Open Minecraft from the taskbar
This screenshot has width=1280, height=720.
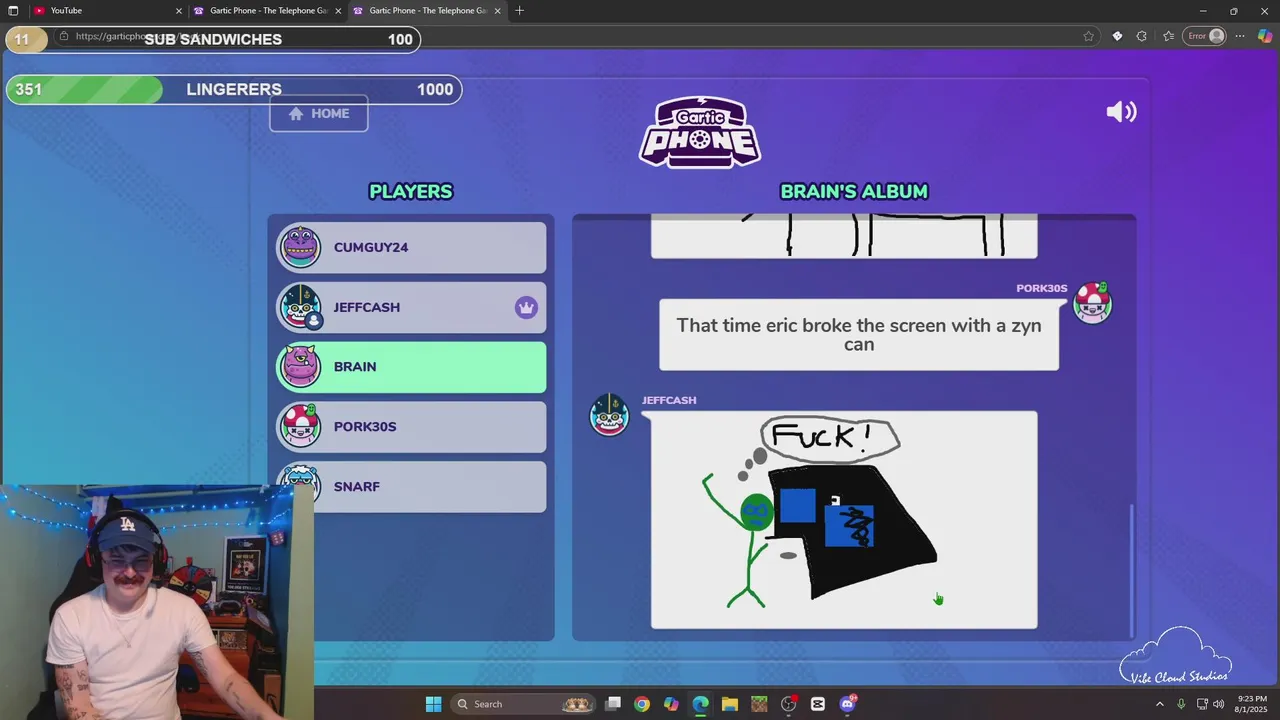(759, 704)
